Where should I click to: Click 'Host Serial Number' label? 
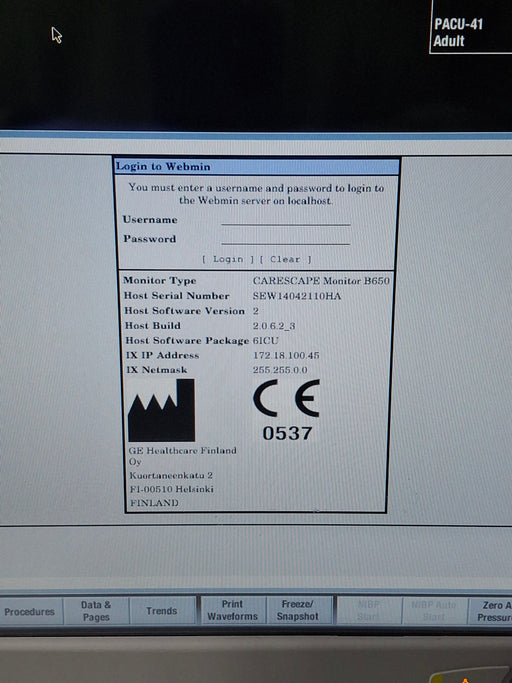pyautogui.click(x=176, y=296)
